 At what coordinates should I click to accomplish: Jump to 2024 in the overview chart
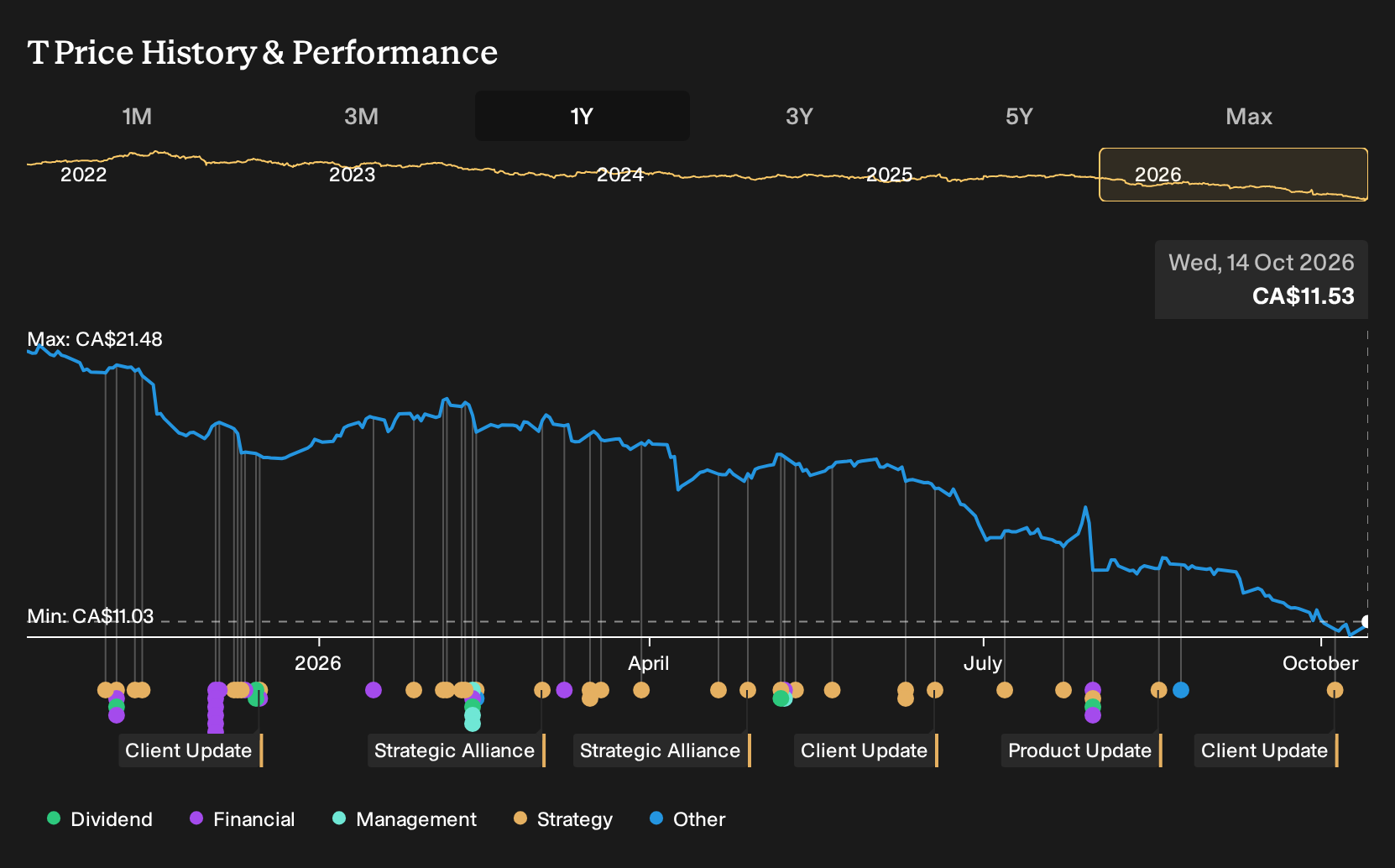click(x=620, y=175)
